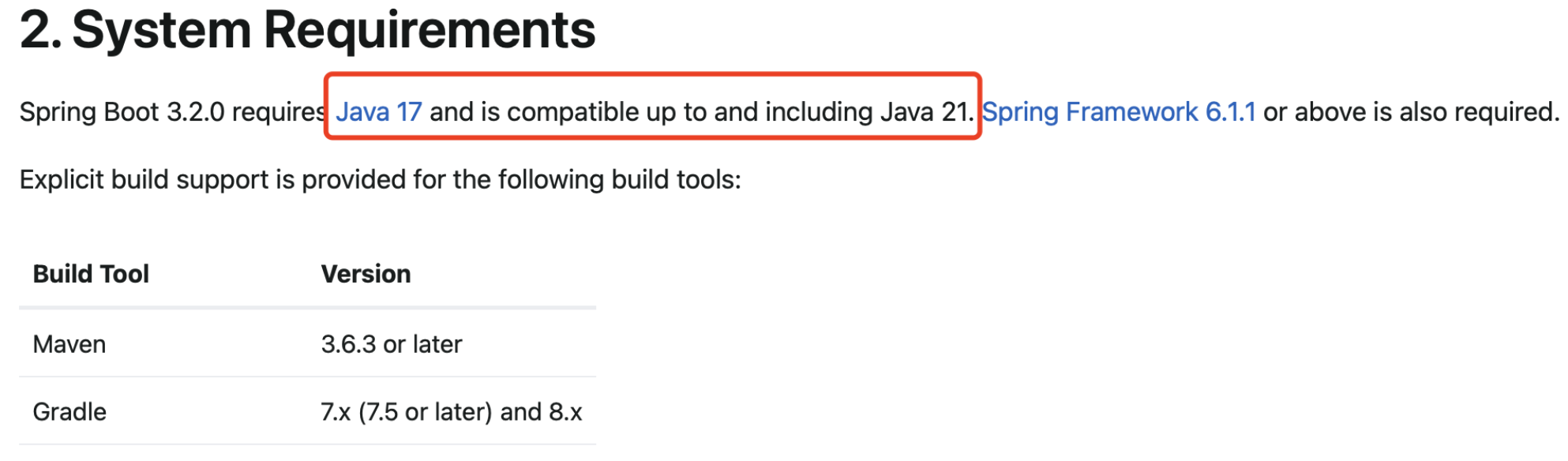1568x461 pixels.
Task: Open the Java 17 link
Action: (x=379, y=112)
